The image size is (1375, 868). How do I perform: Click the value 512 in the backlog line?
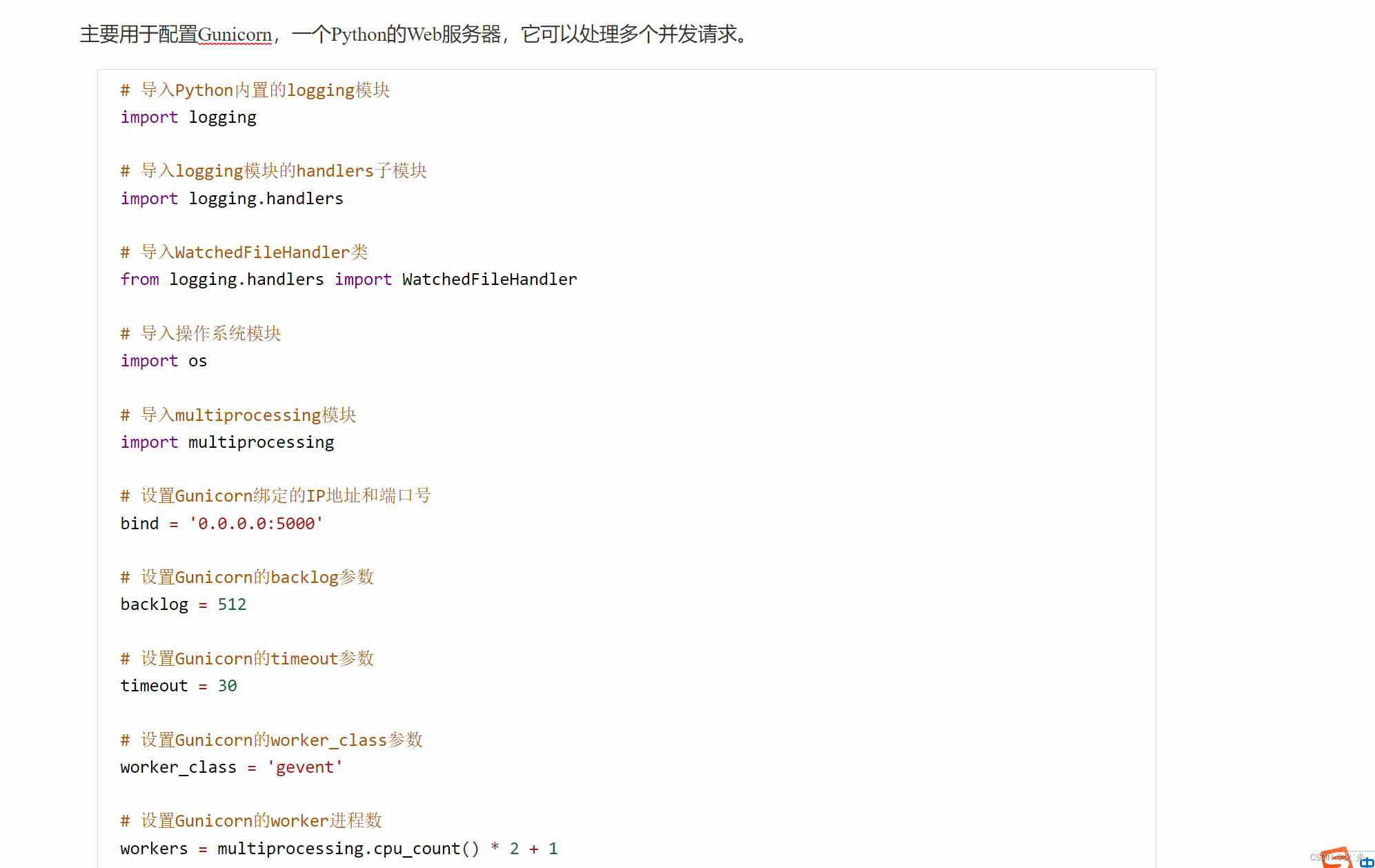coord(232,604)
